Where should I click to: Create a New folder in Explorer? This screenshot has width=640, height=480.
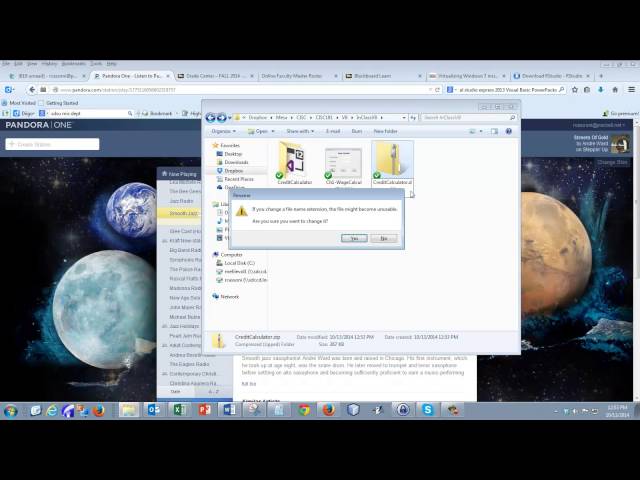[385, 131]
